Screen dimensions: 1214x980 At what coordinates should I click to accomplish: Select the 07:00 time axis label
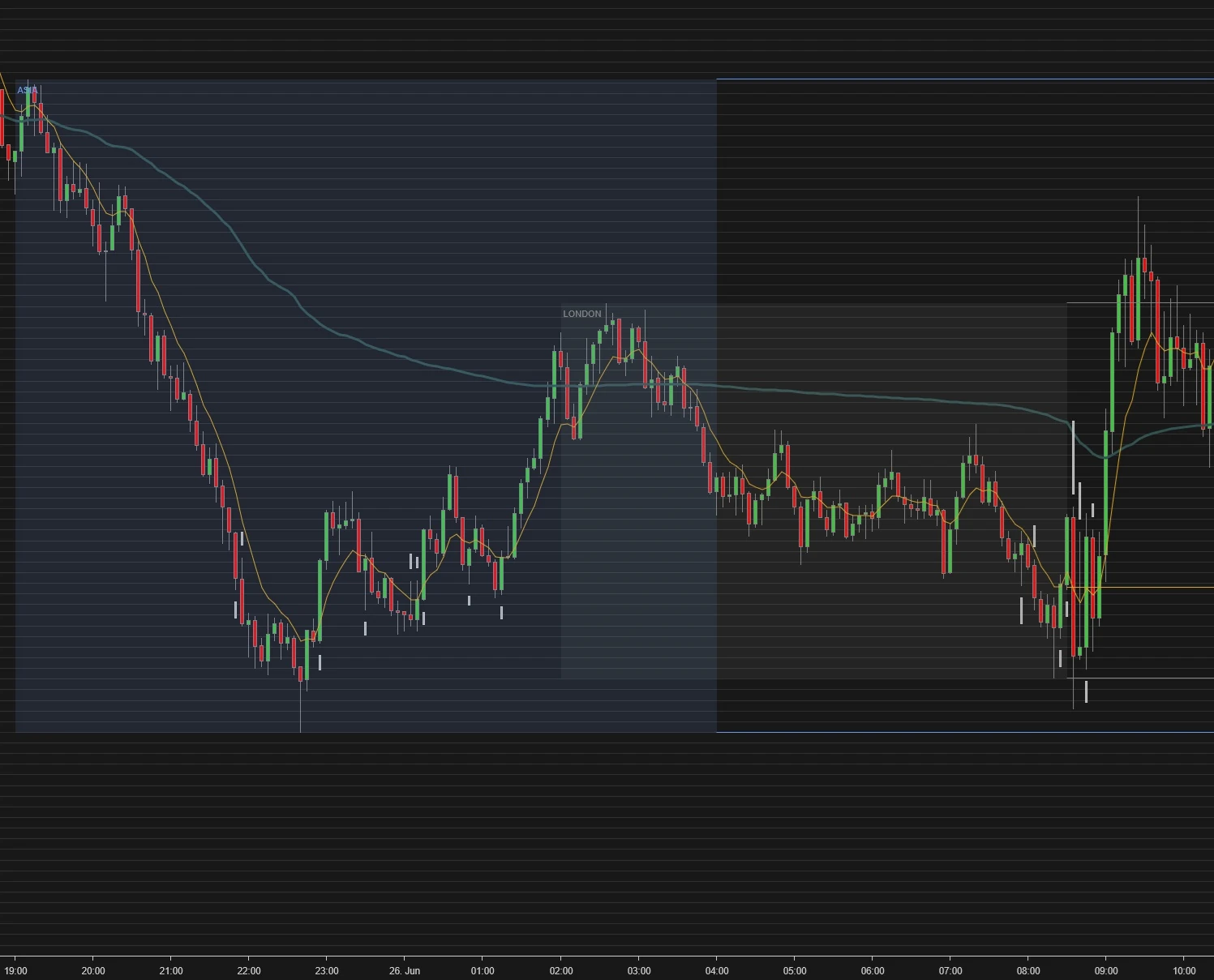pyautogui.click(x=950, y=970)
